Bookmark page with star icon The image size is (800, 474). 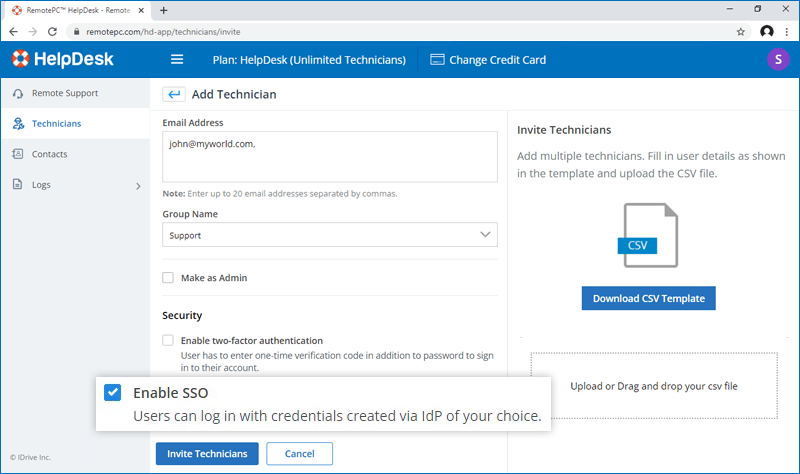740,31
